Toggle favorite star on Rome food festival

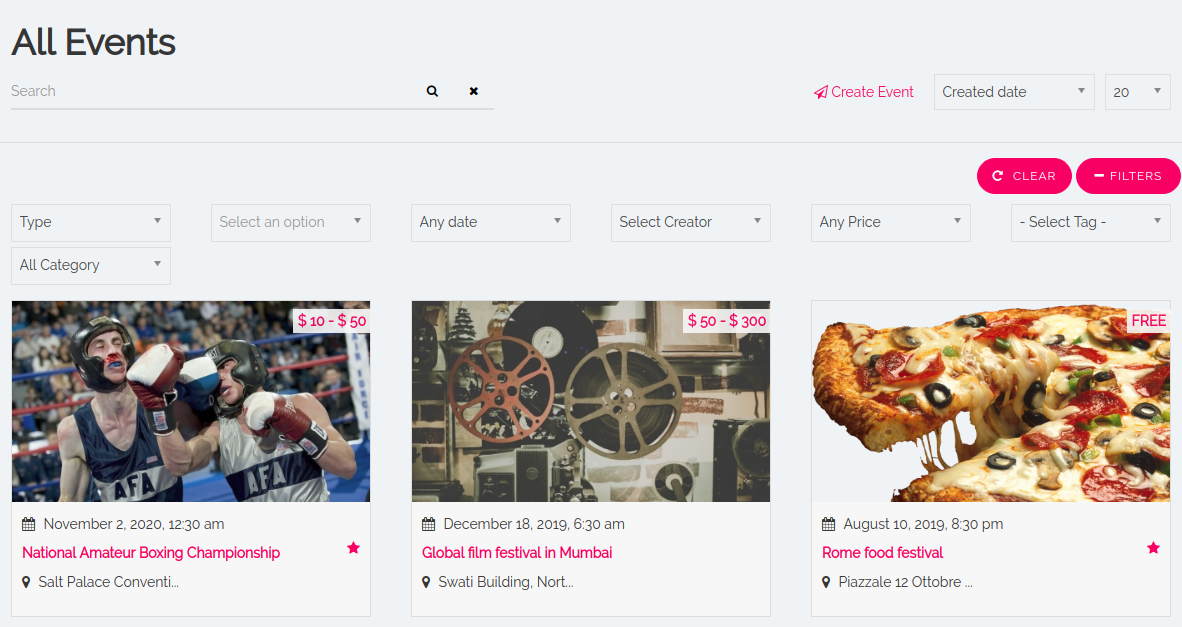1153,548
